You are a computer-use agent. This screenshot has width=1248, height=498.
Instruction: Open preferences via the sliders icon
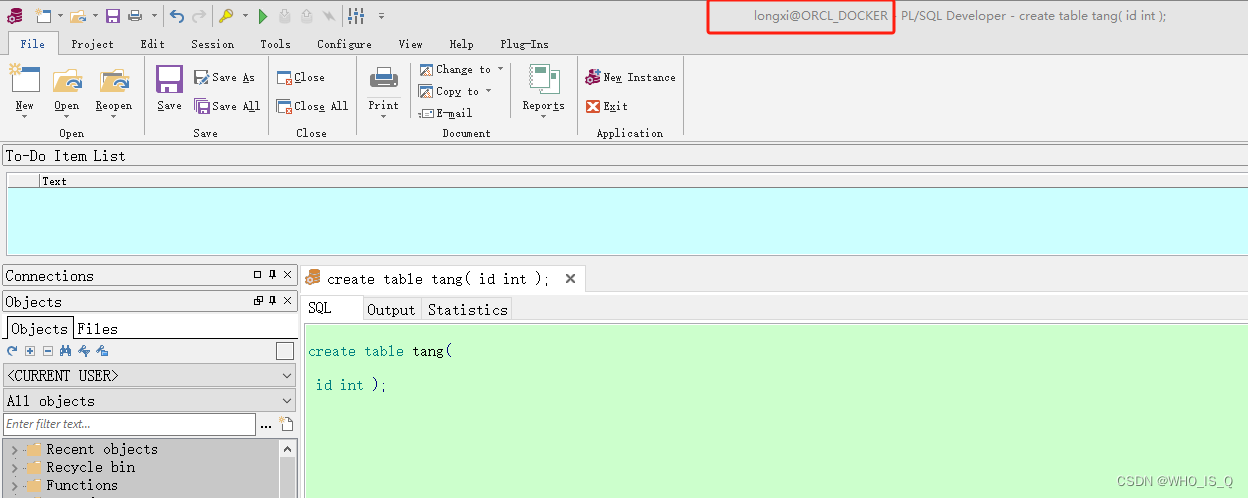[356, 16]
